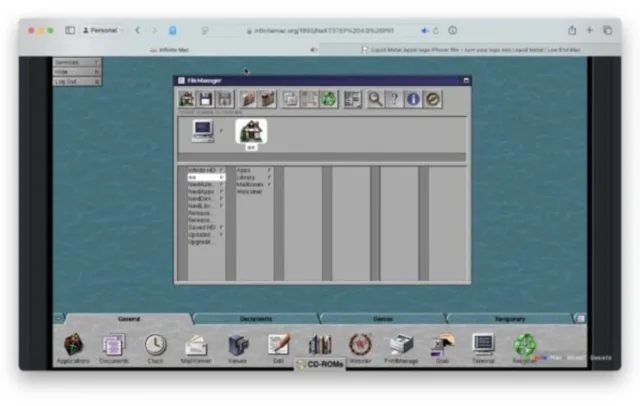This screenshot has width=640, height=406.
Task: Click the open folder toolbar icon
Action: [x=248, y=99]
